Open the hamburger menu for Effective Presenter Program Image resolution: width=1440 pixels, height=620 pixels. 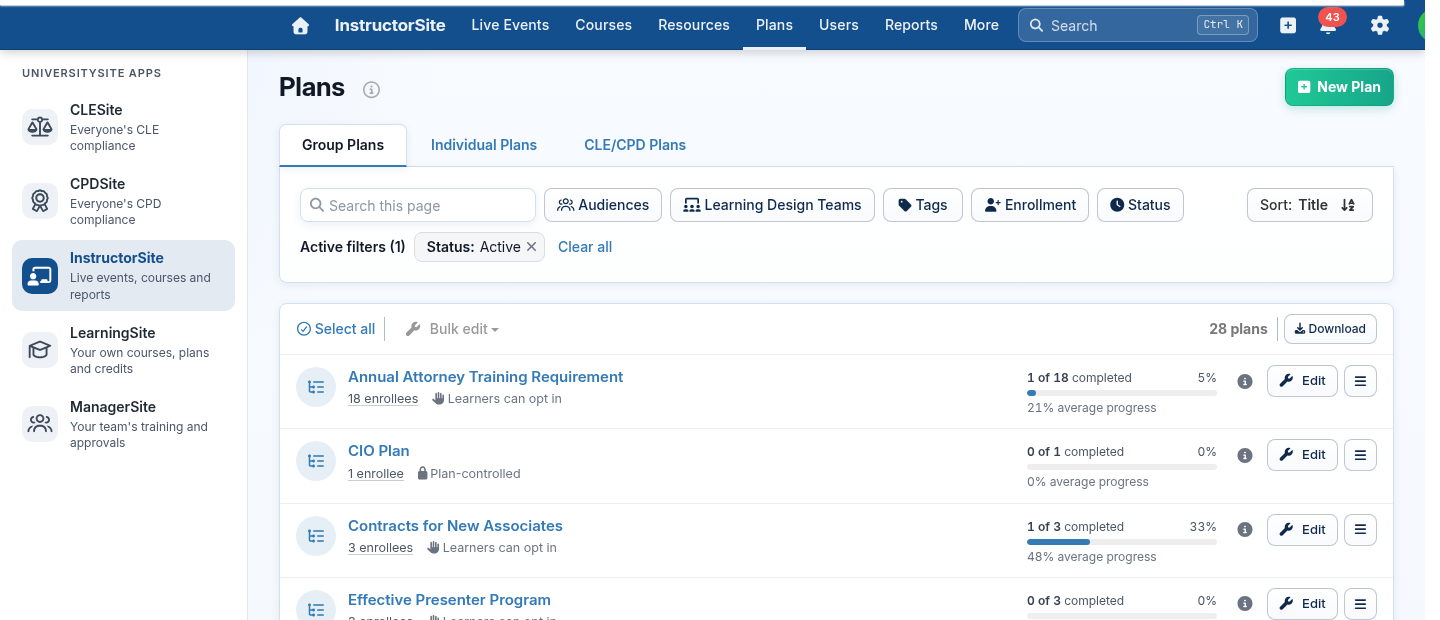pos(1360,604)
